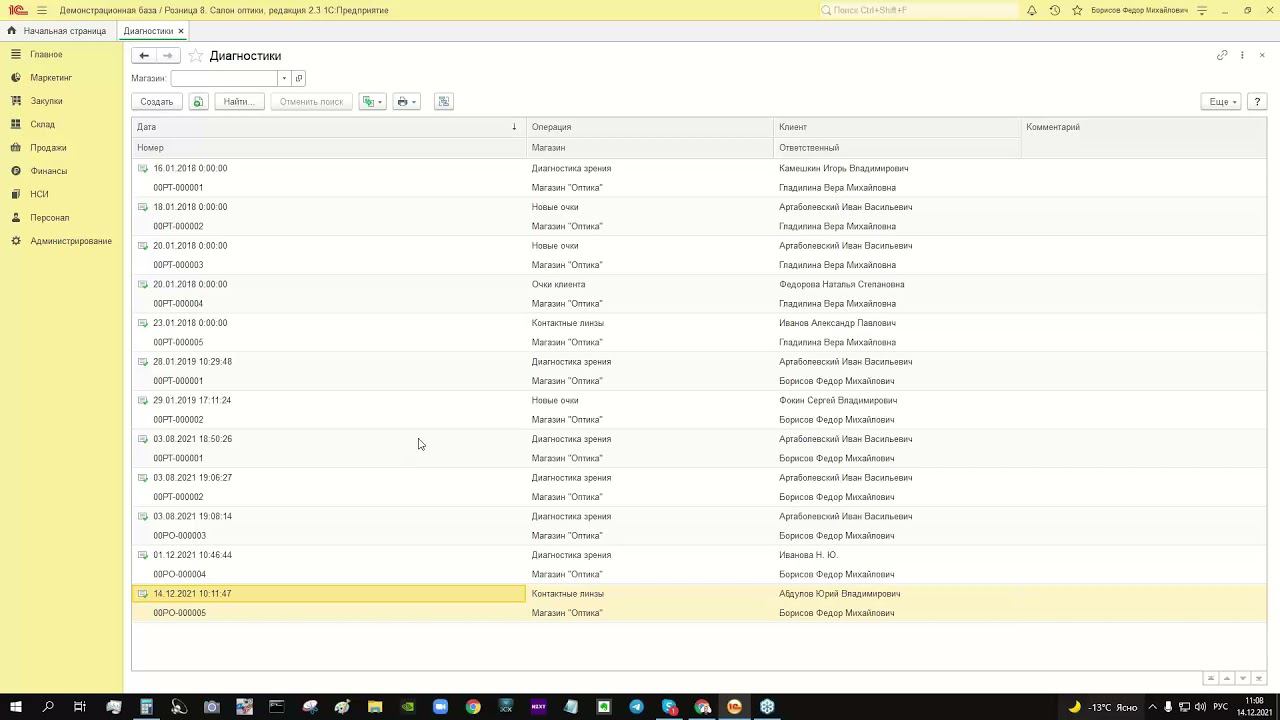Open the print dropdown menu

[406, 102]
